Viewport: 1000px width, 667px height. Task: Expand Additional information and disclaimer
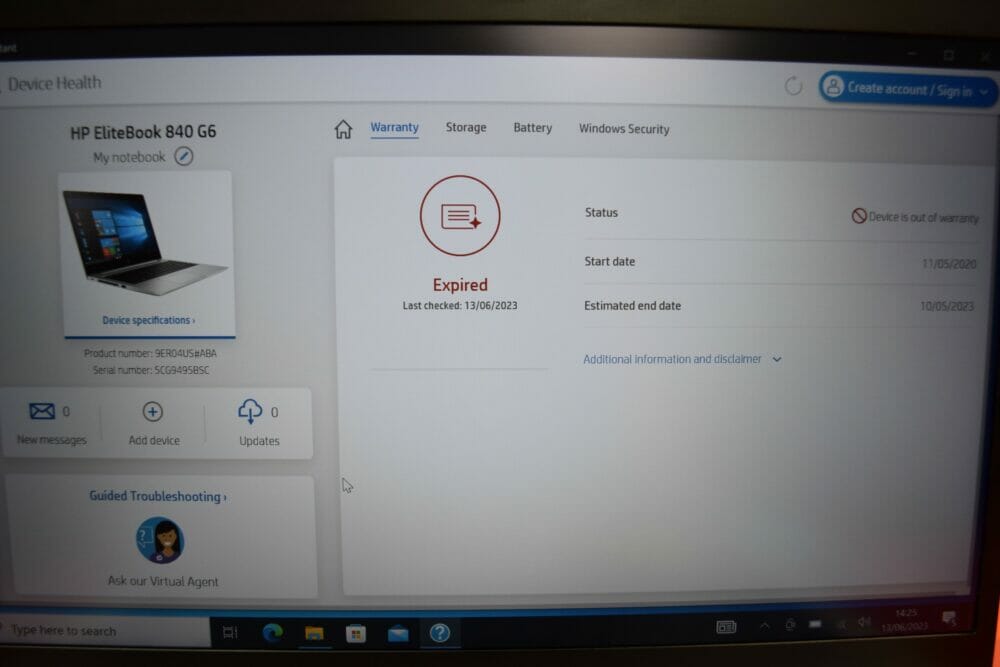[682, 359]
